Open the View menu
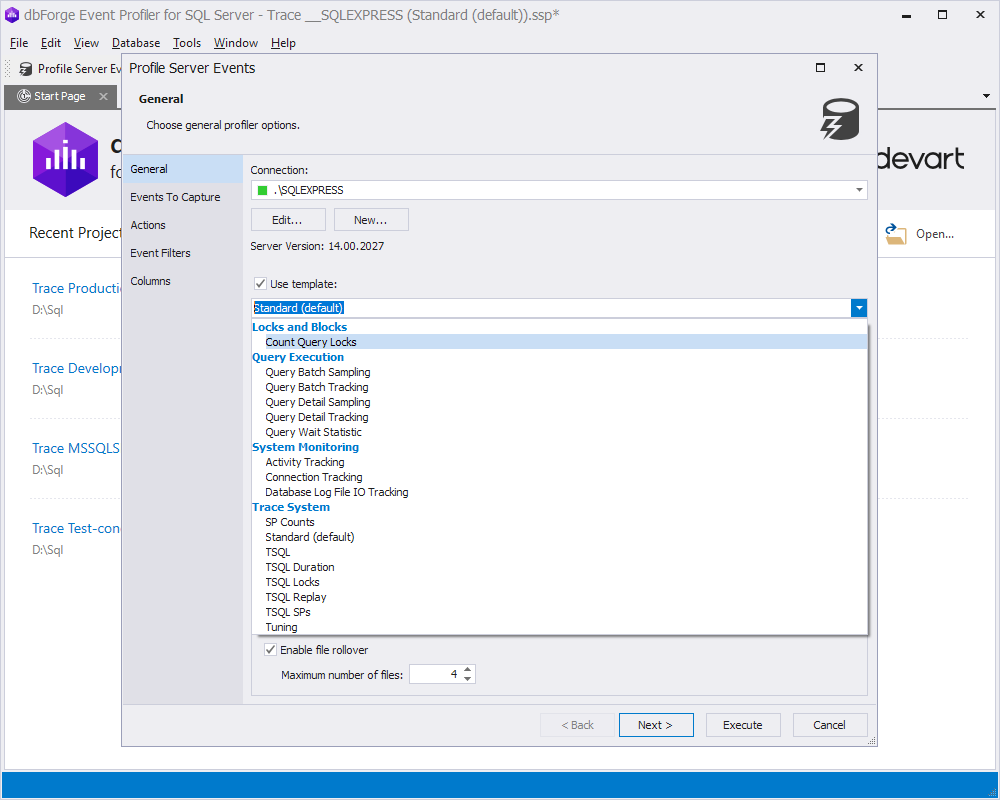 pyautogui.click(x=86, y=43)
